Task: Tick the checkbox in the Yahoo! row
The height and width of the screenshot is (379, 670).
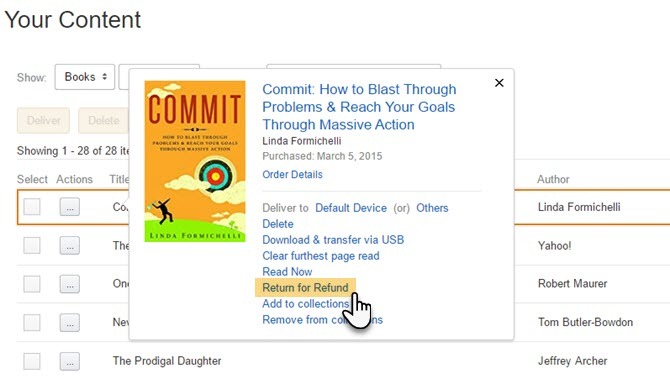Action: tap(32, 246)
